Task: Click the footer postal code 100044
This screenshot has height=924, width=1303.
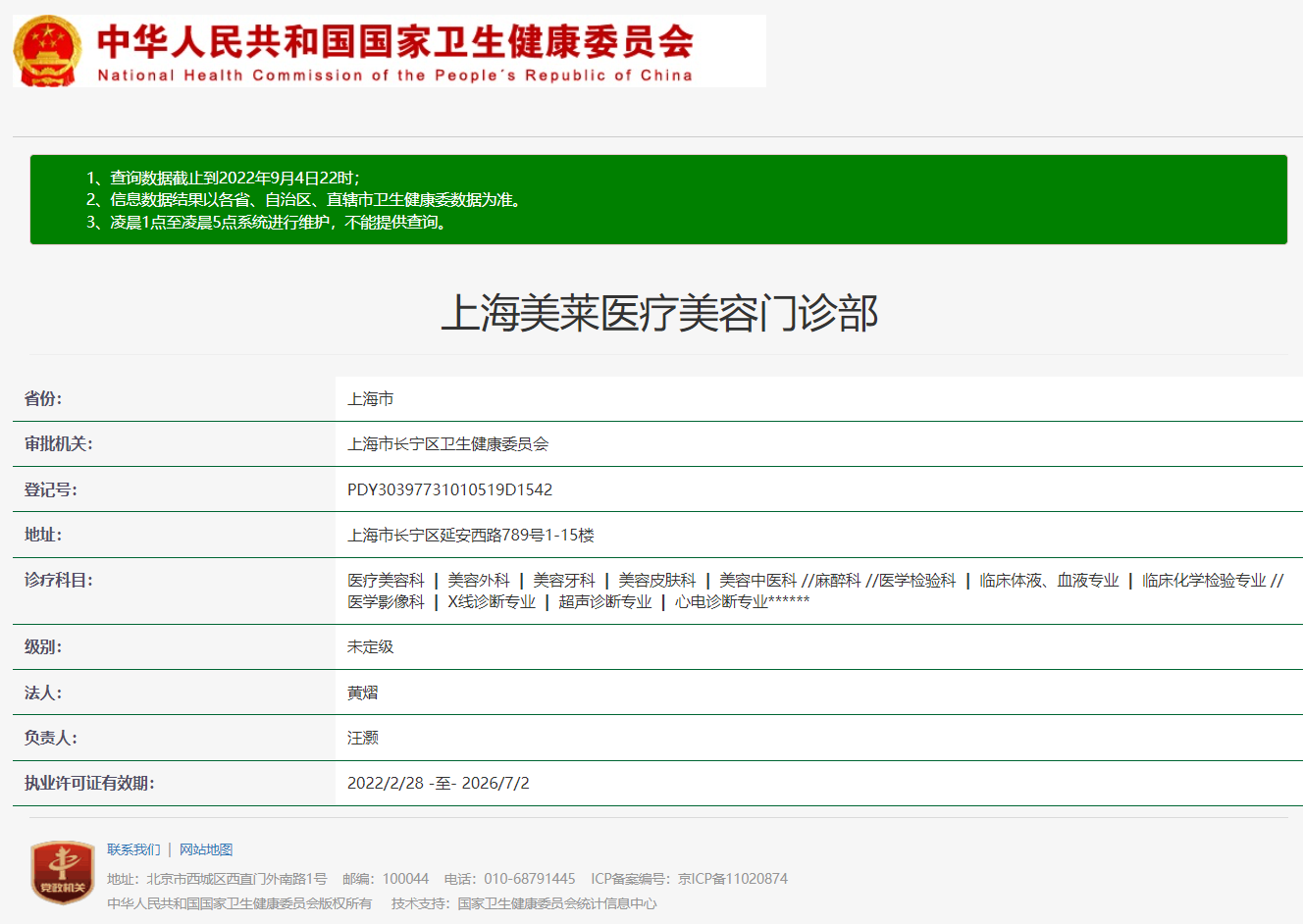Action: click(406, 879)
